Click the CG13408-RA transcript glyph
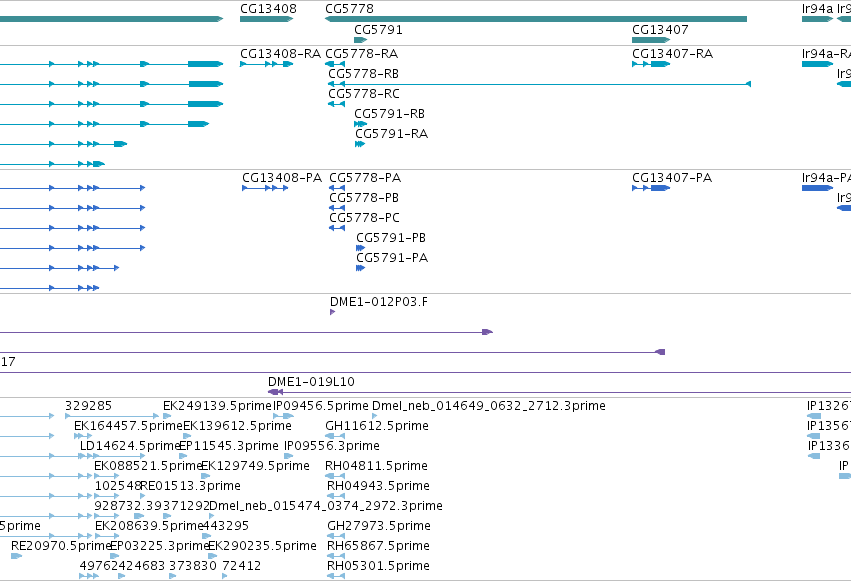The height and width of the screenshot is (581, 851). click(266, 64)
